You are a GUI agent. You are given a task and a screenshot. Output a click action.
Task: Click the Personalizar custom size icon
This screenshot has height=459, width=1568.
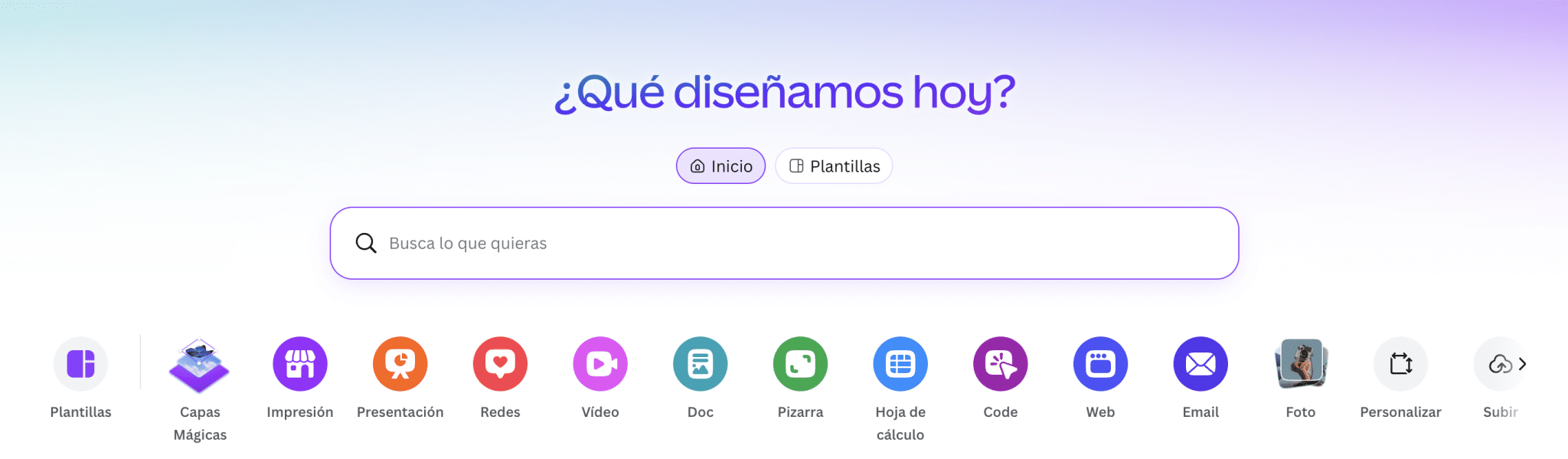[1401, 364]
